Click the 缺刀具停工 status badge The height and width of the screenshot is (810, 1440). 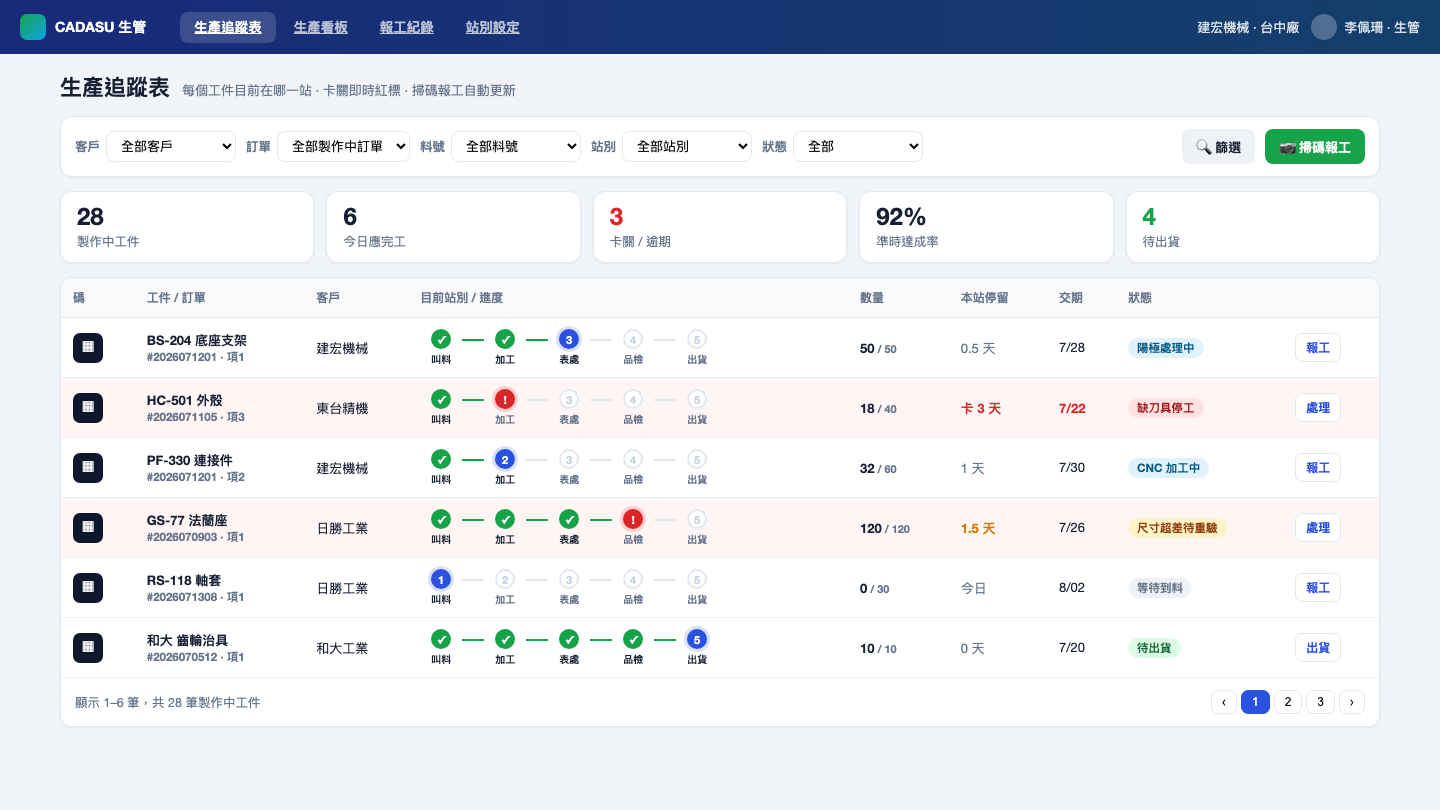pos(1165,408)
